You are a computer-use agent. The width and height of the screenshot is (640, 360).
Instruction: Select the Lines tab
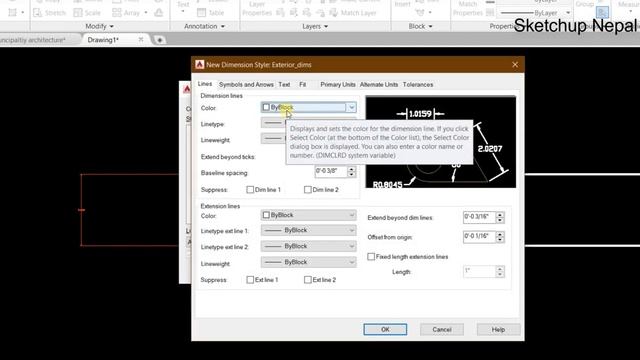(x=205, y=84)
